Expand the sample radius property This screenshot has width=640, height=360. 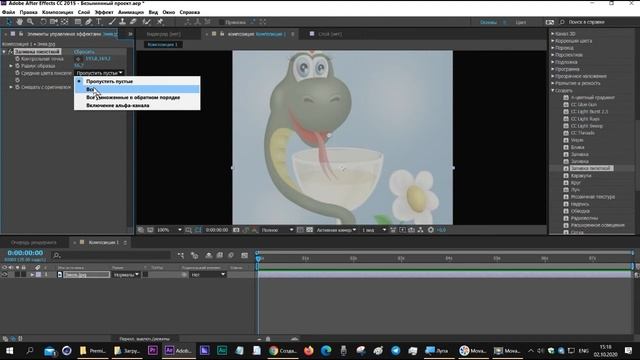(11, 66)
